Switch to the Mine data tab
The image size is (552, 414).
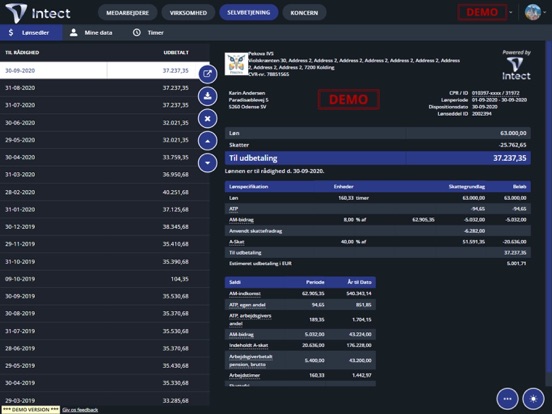pos(91,32)
